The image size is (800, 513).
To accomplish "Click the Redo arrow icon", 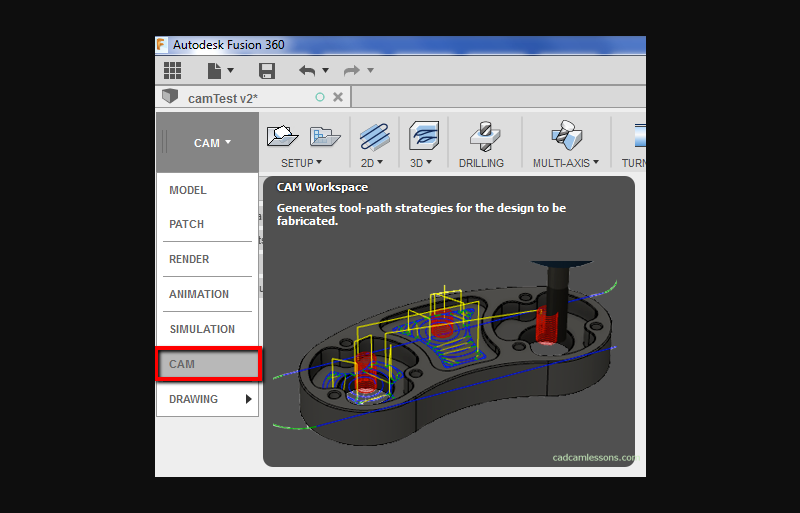I will coord(352,70).
